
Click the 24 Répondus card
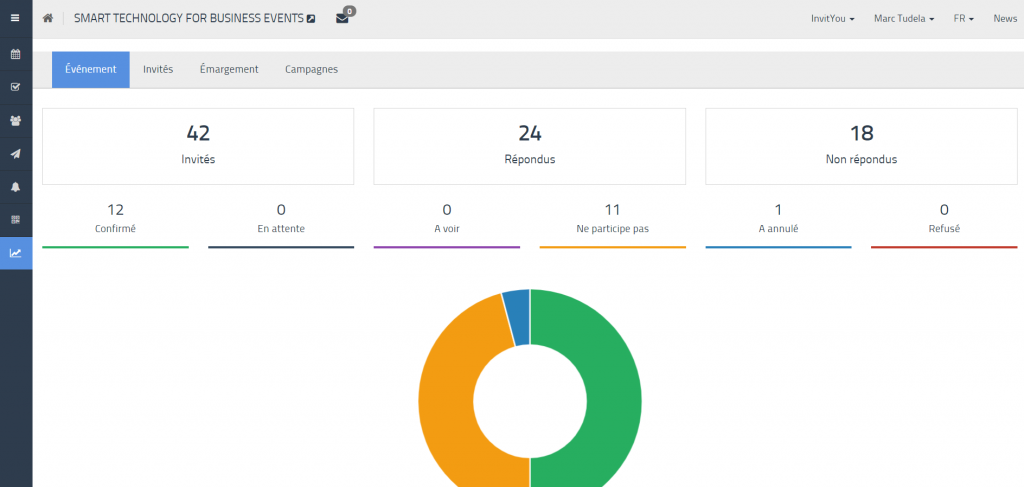click(x=530, y=146)
